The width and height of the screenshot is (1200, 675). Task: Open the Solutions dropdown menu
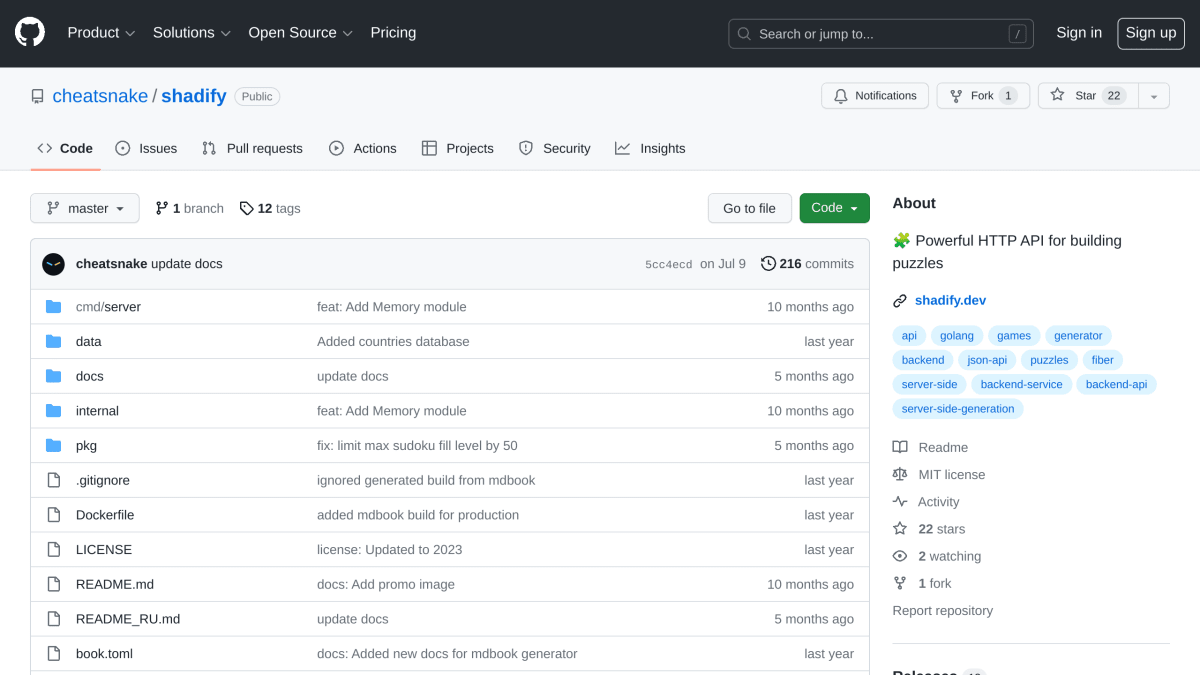[191, 33]
